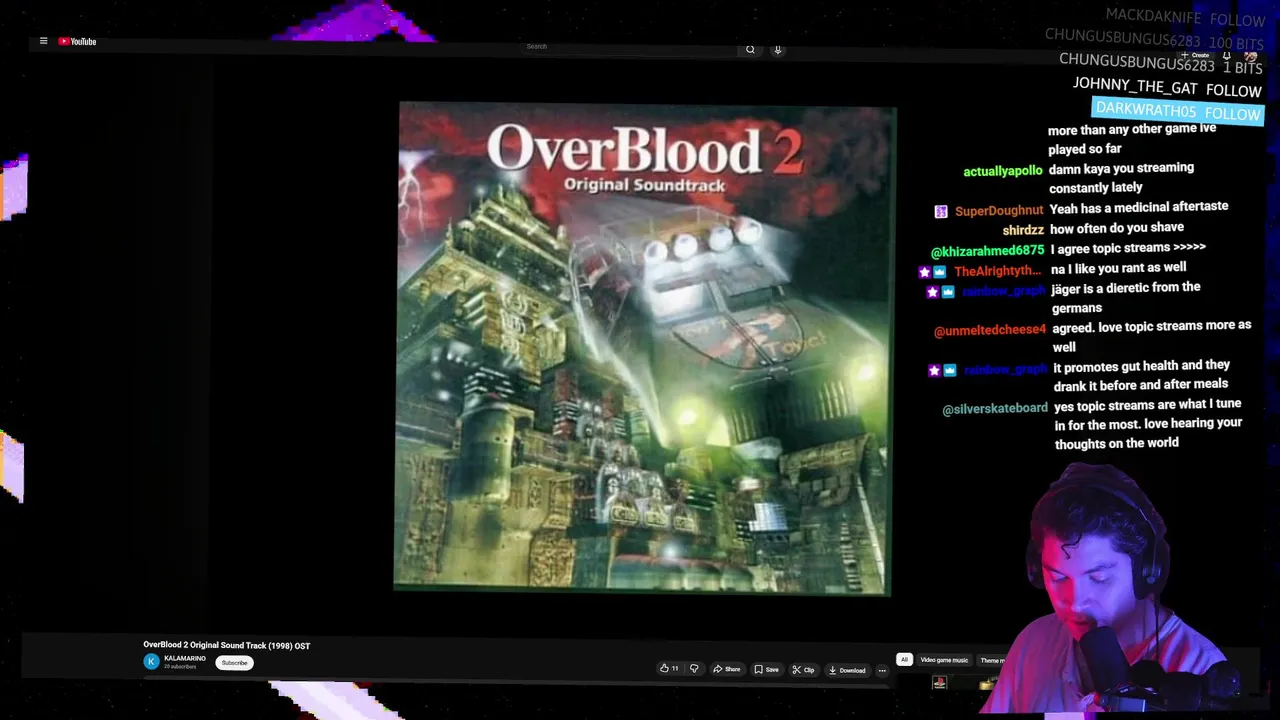This screenshot has width=1280, height=720.
Task: Click chat username @unmeltedcheese4
Action: [990, 330]
